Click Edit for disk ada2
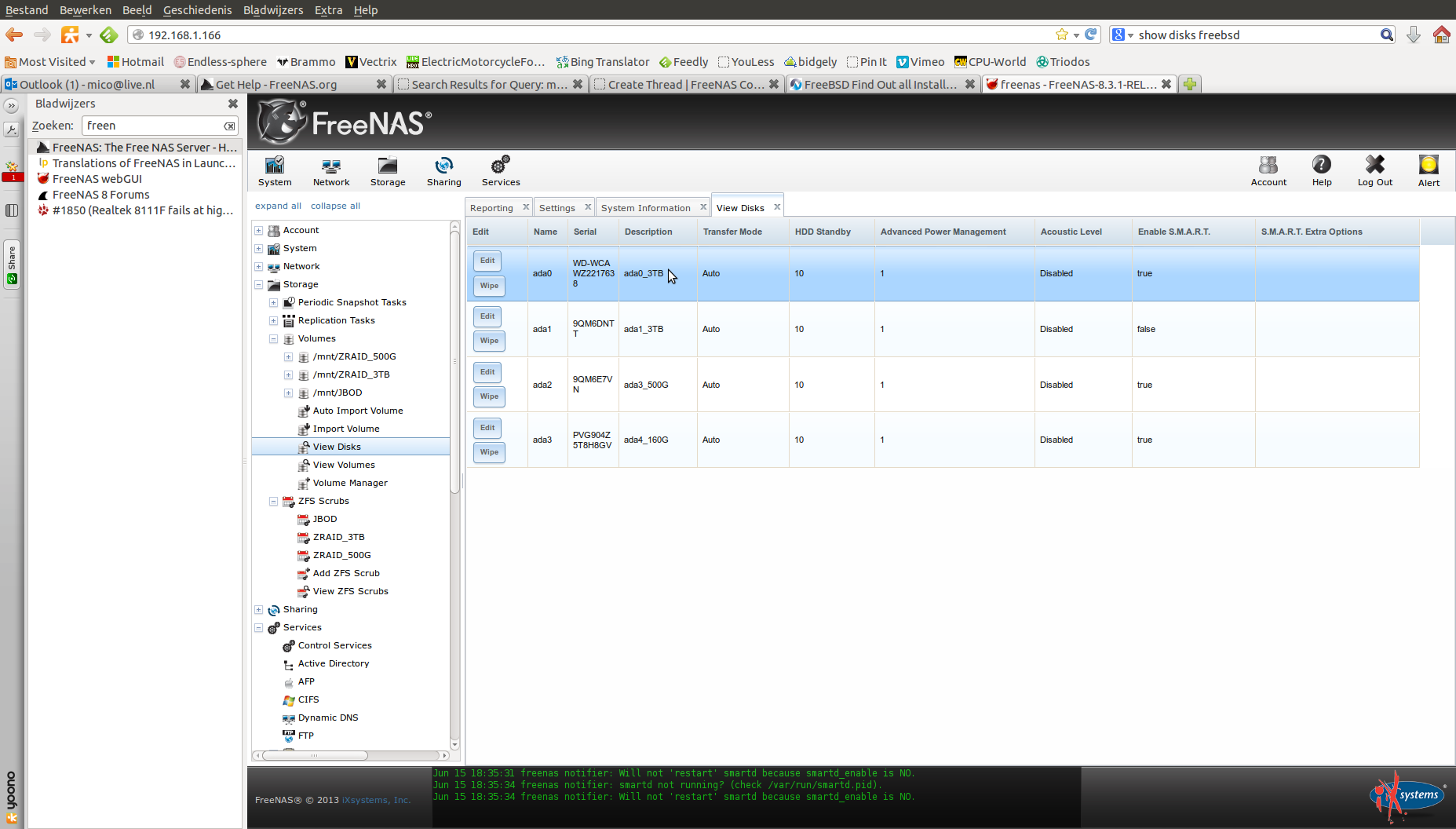 click(487, 372)
